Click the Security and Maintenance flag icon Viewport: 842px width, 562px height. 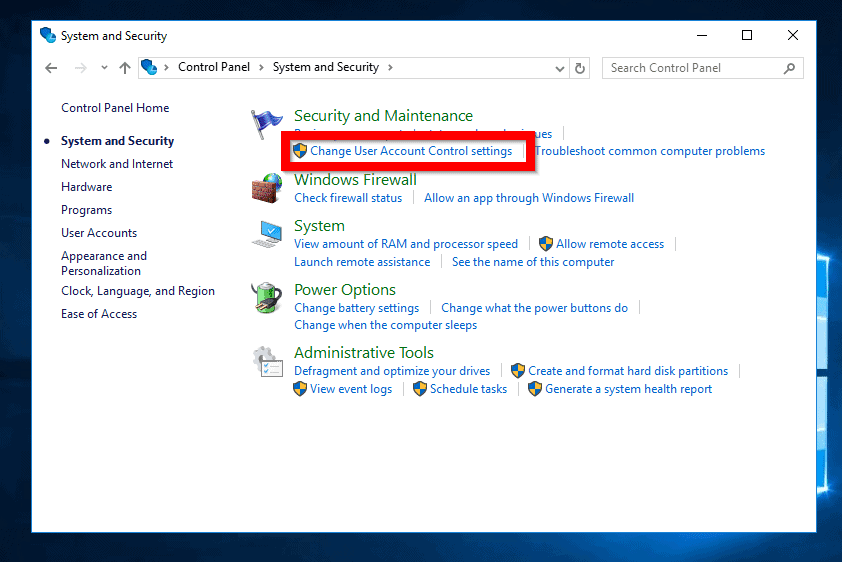click(x=266, y=123)
